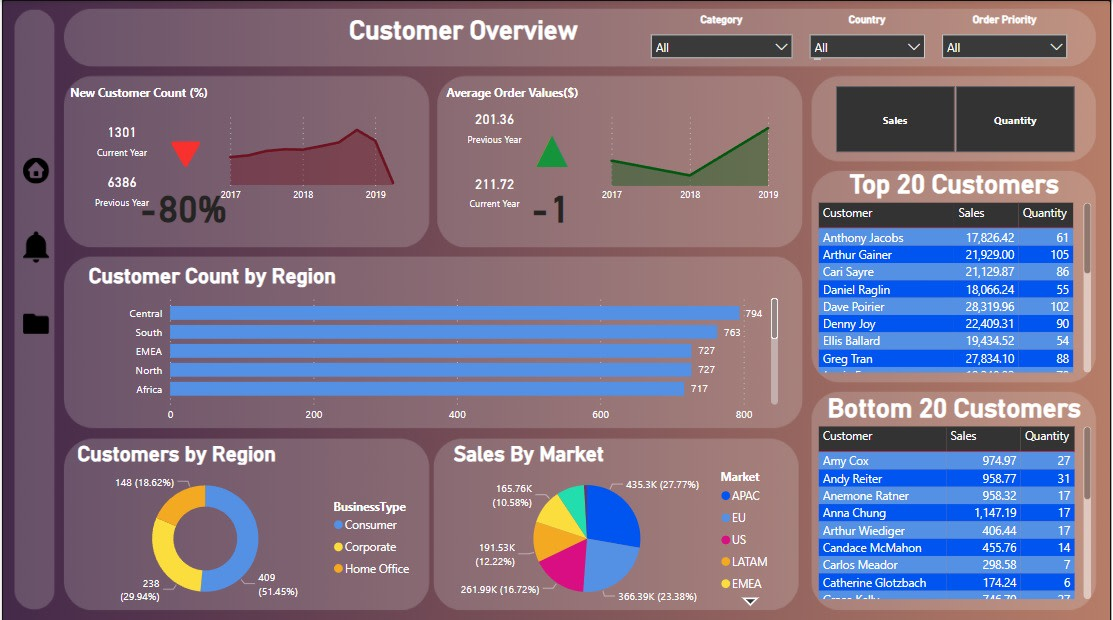The width and height of the screenshot is (1113, 620).
Task: Open the Country dropdown
Action: point(867,47)
